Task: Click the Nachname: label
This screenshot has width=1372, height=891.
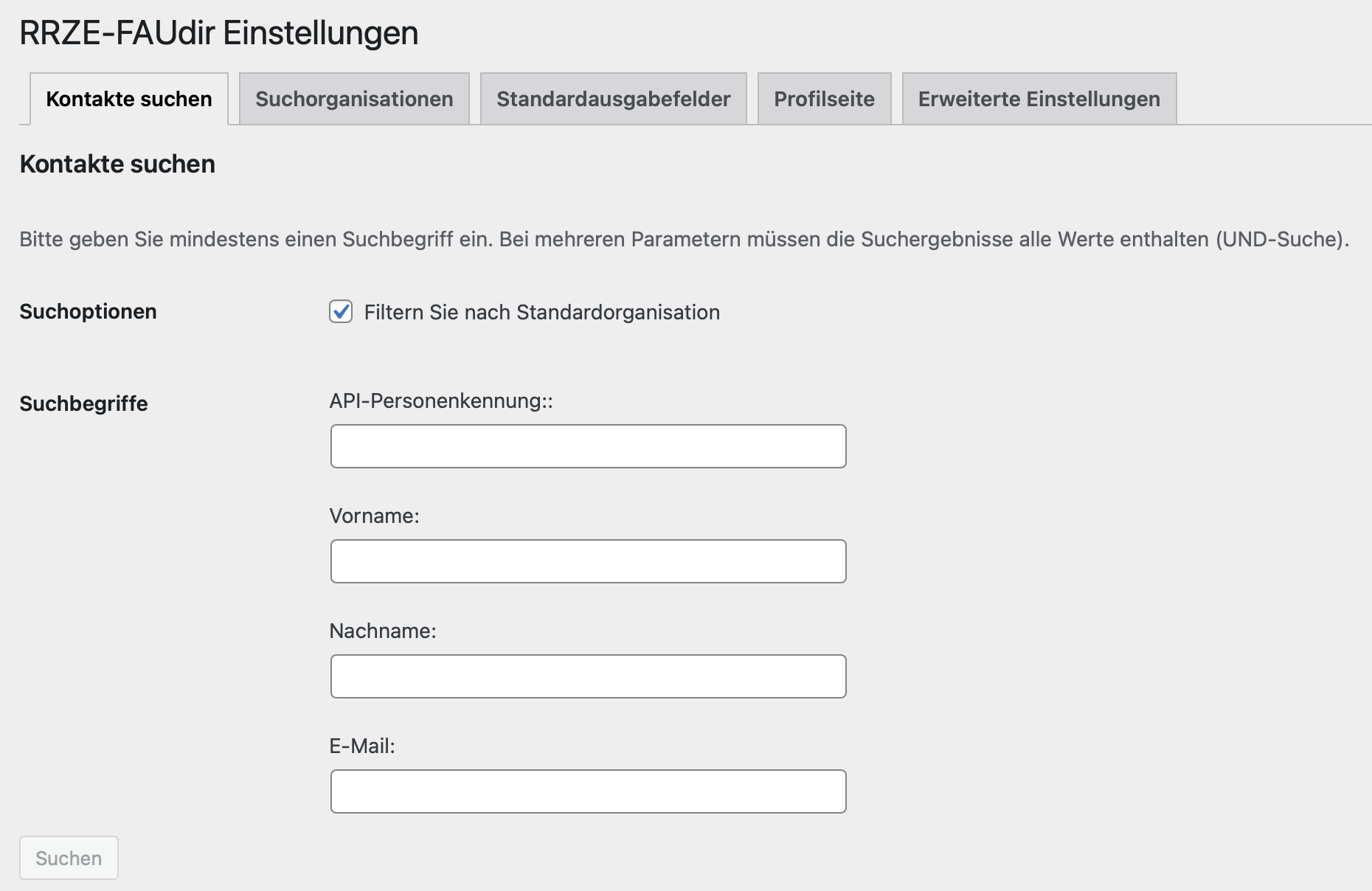Action: [383, 631]
